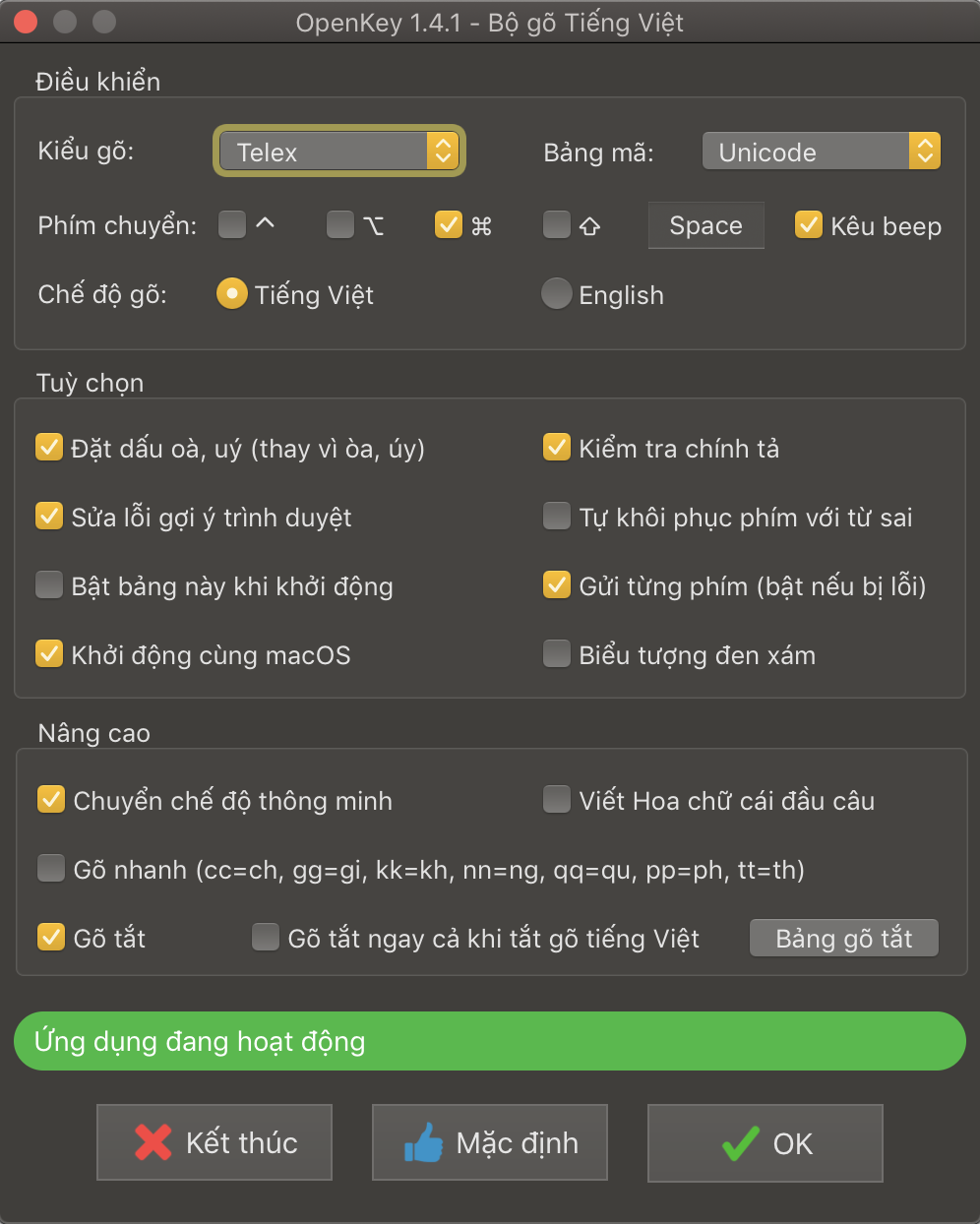The image size is (980, 1224).
Task: Select the Tiếng Việt typing mode
Action: 231,293
